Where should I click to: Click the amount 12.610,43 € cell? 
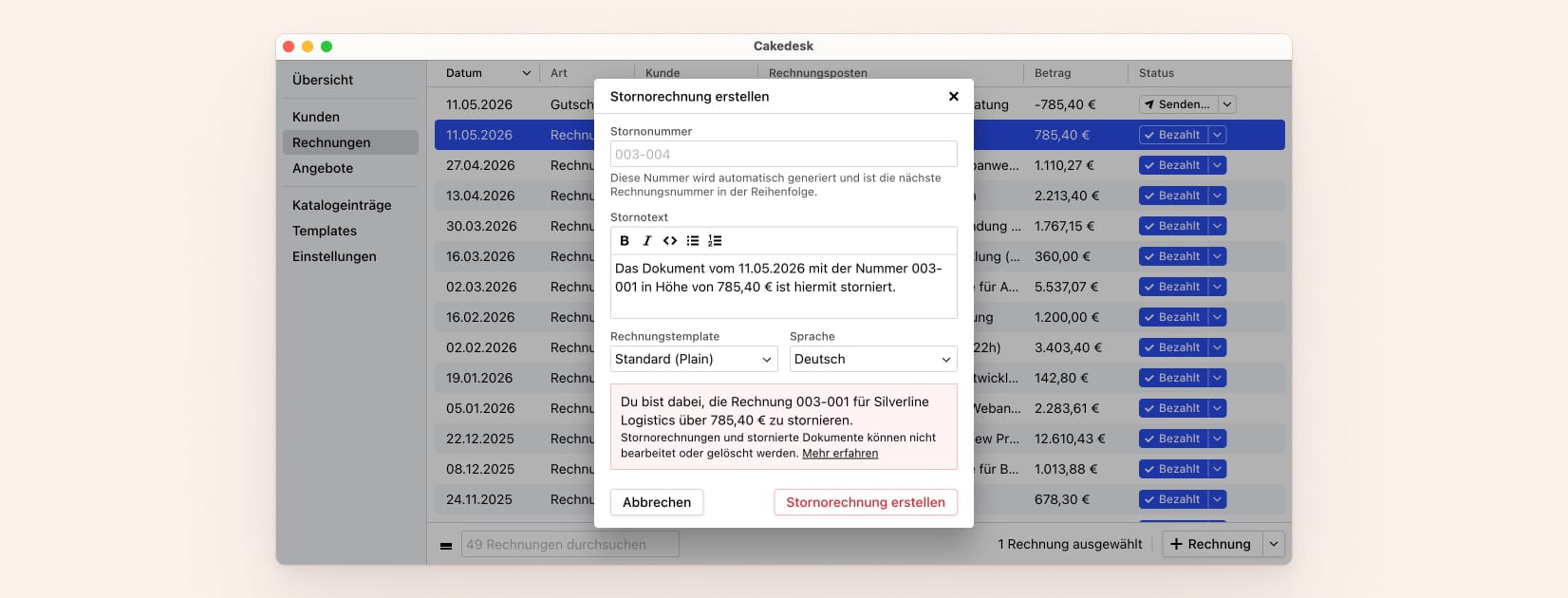point(1070,439)
